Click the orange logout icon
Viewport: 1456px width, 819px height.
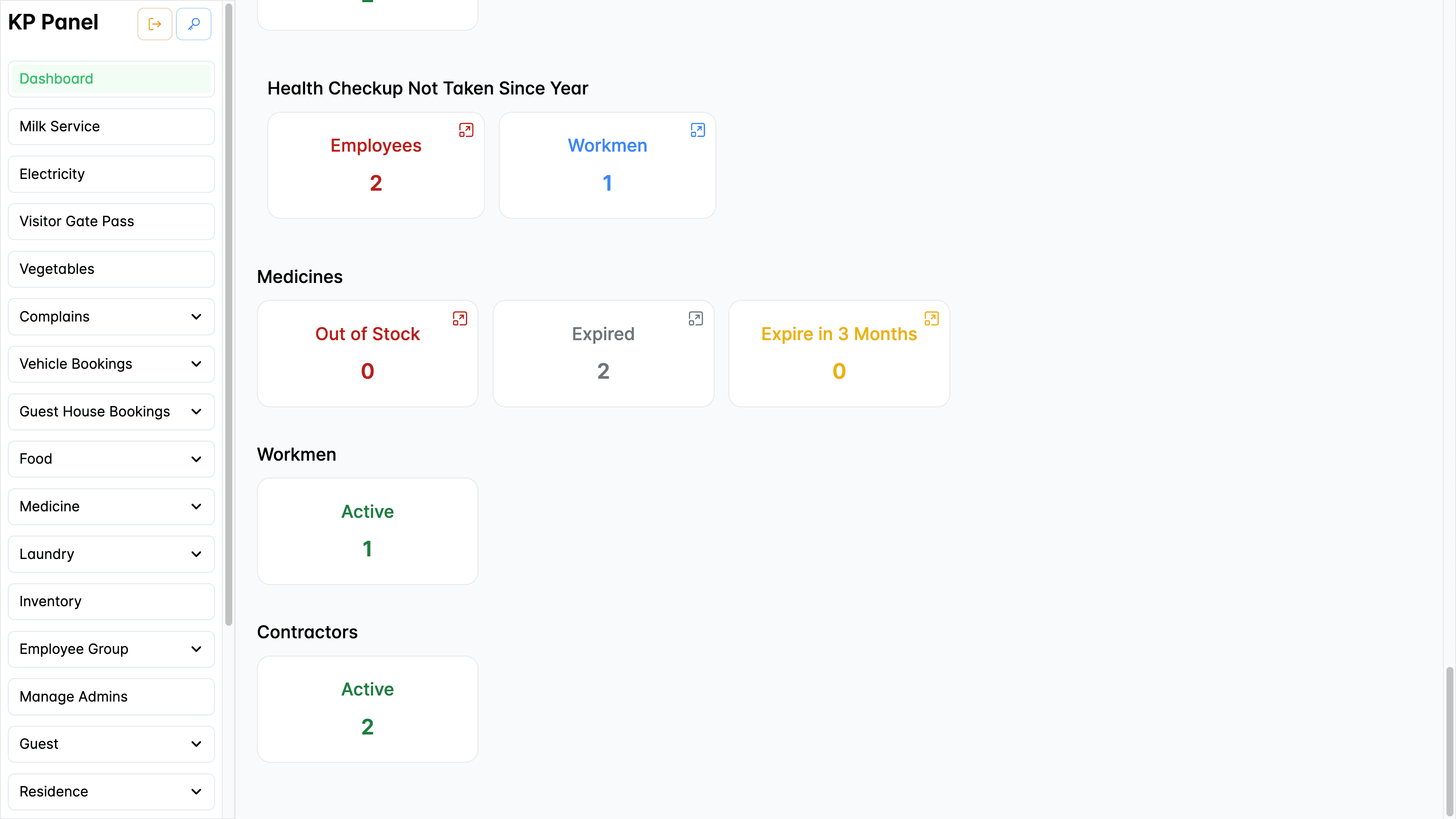154,24
